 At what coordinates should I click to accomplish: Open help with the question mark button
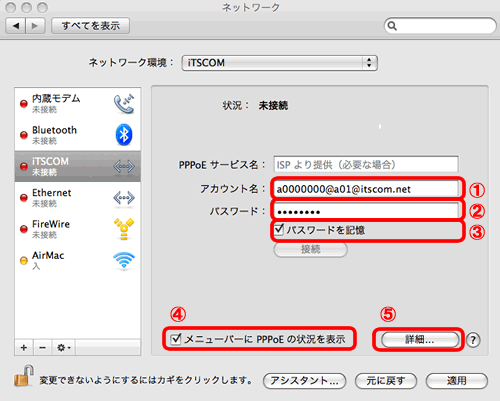click(x=473, y=340)
